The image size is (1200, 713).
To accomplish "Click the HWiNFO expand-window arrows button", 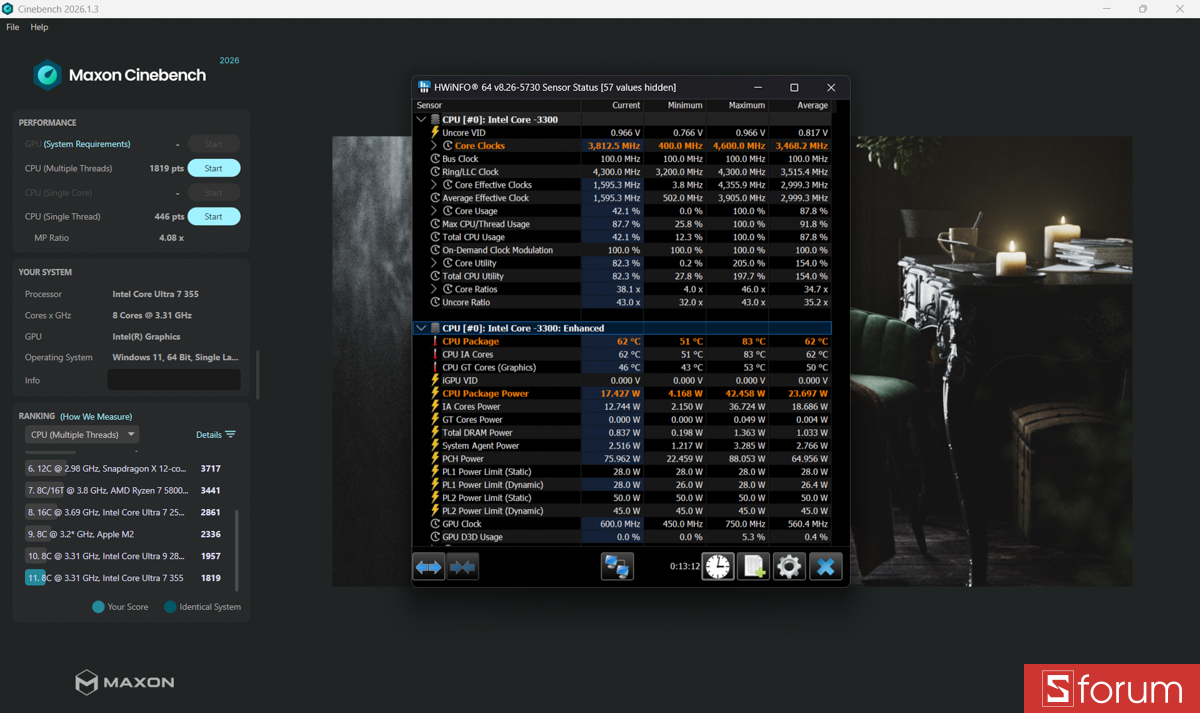I will (x=429, y=567).
